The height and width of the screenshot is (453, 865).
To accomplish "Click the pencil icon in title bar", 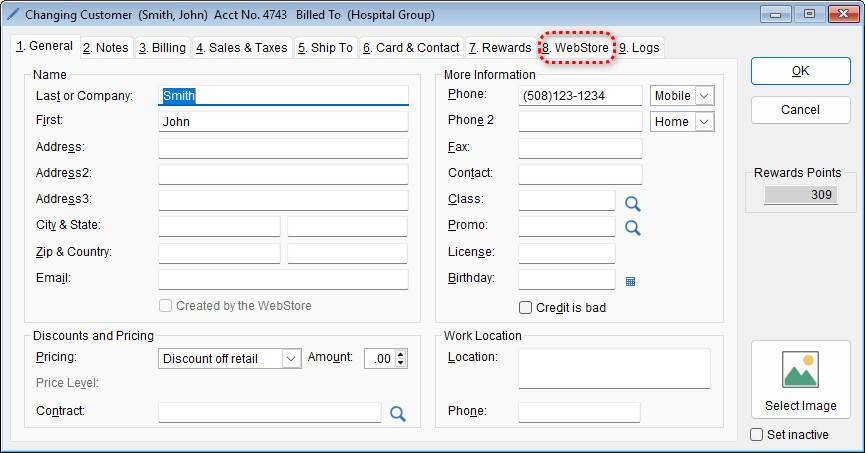I will point(12,14).
